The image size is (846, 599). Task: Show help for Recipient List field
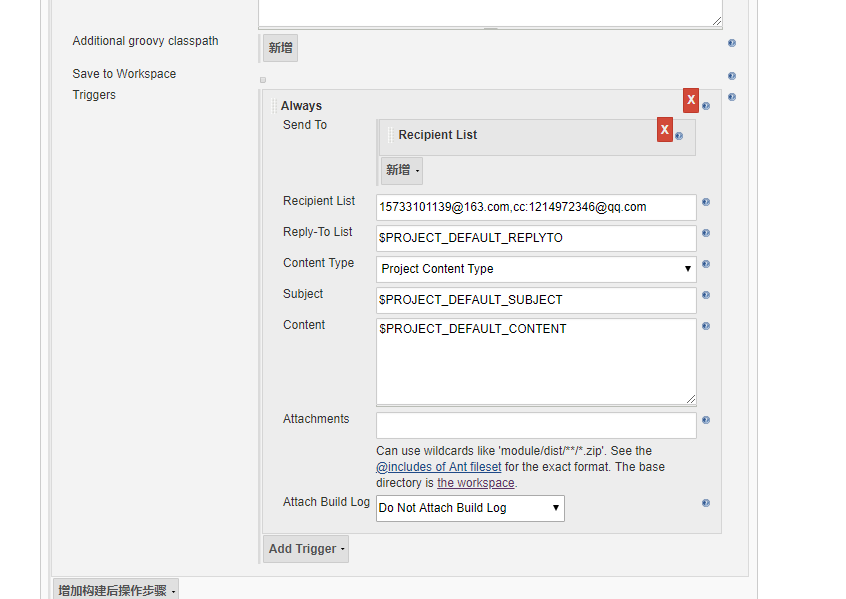coord(706,202)
